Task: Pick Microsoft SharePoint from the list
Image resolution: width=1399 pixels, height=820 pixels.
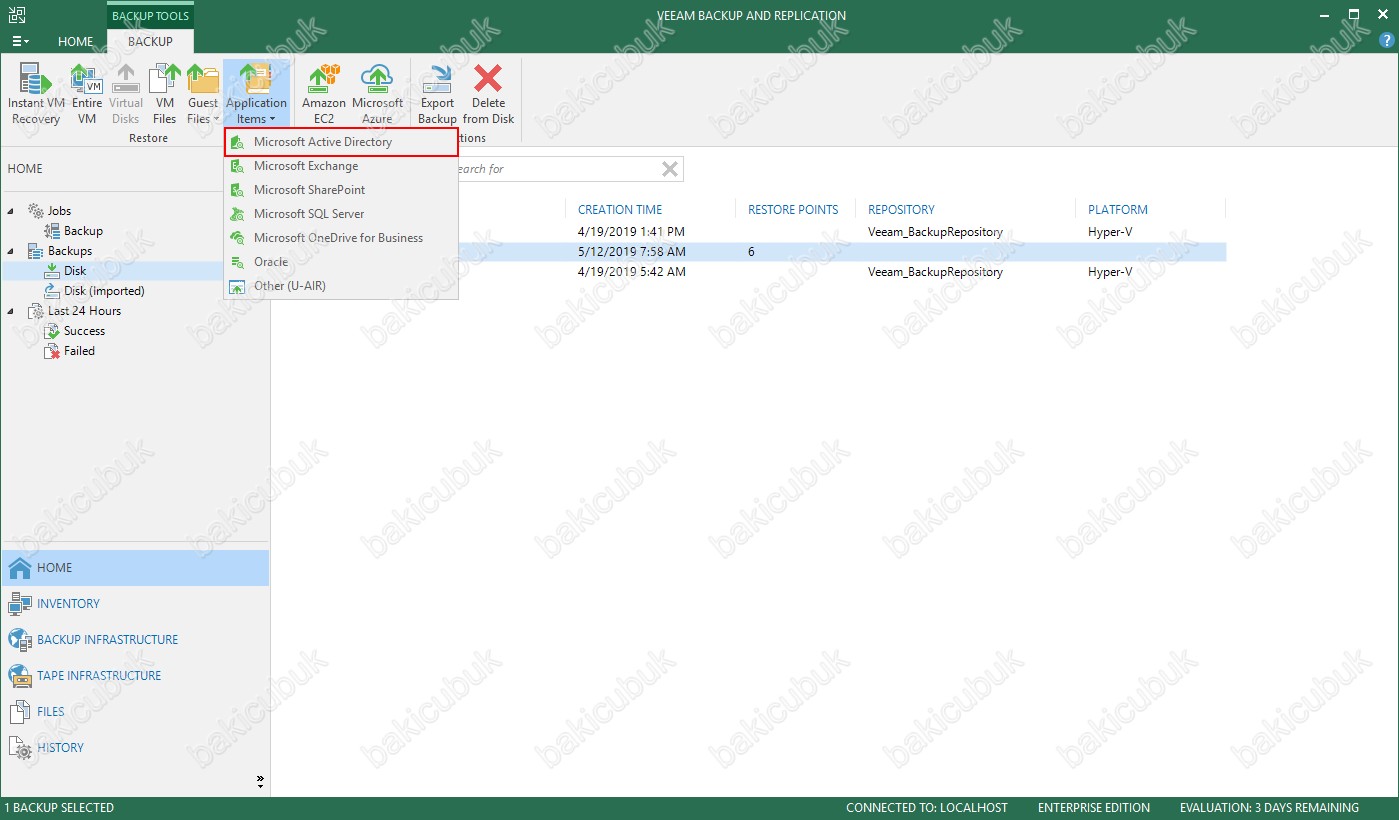Action: tap(341, 190)
